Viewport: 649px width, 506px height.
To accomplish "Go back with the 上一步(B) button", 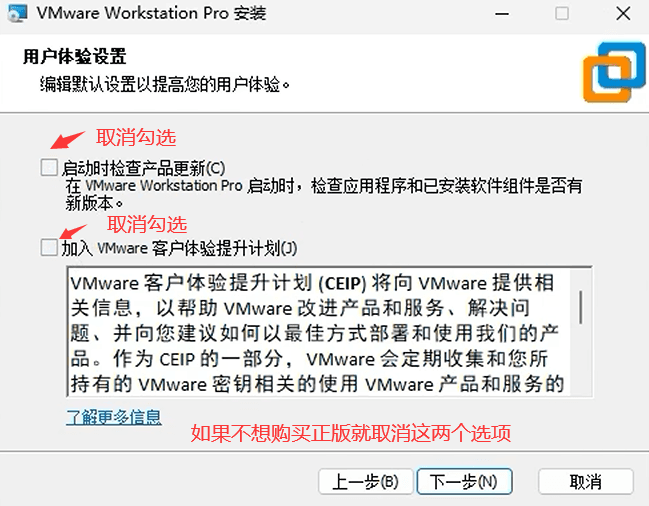I will [365, 481].
